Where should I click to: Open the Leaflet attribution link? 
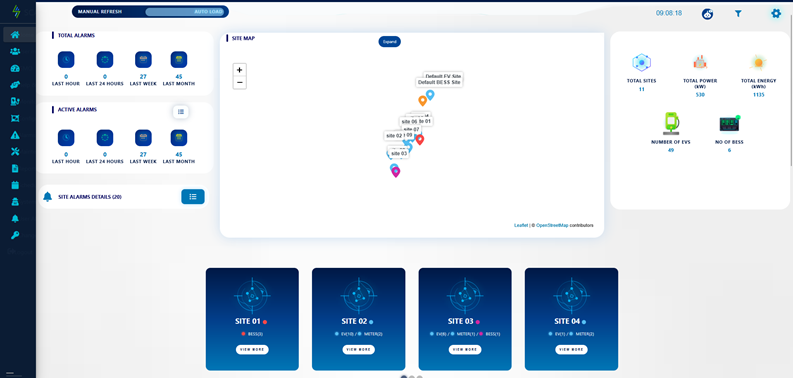coord(521,225)
